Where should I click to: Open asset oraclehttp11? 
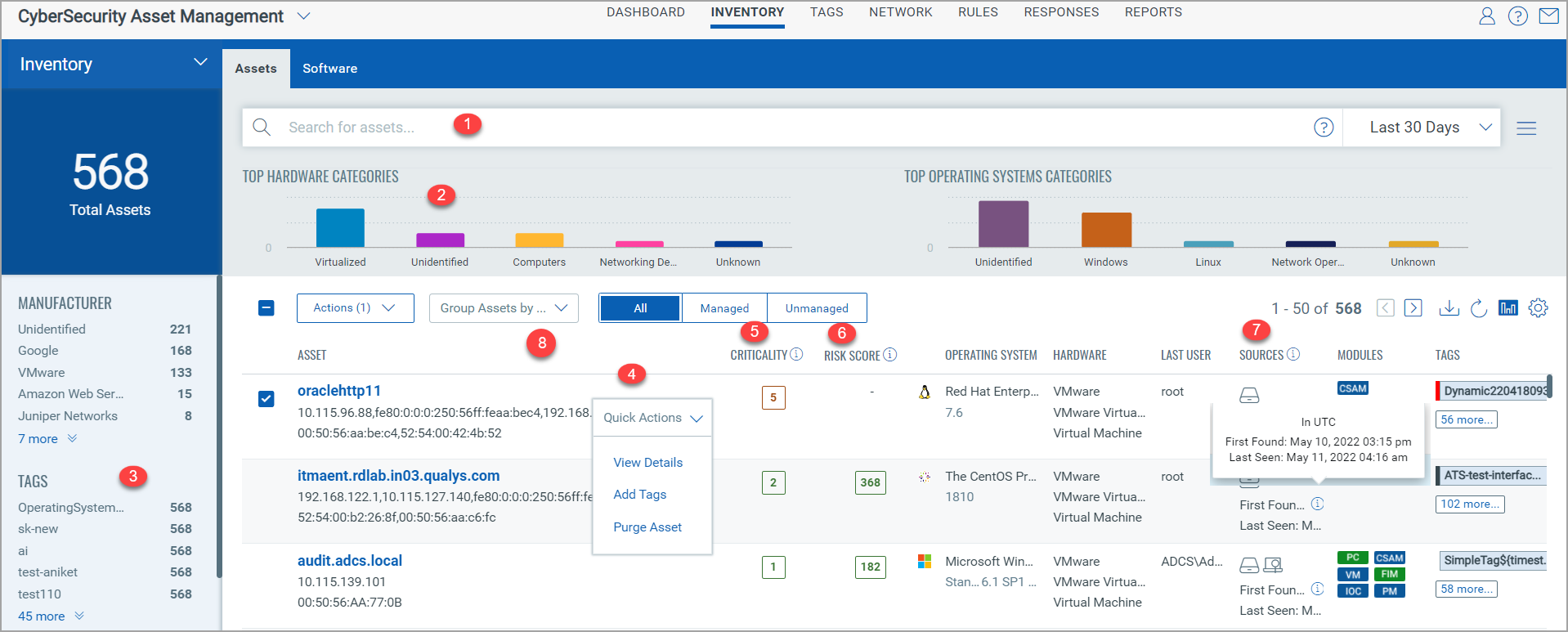pyautogui.click(x=339, y=391)
